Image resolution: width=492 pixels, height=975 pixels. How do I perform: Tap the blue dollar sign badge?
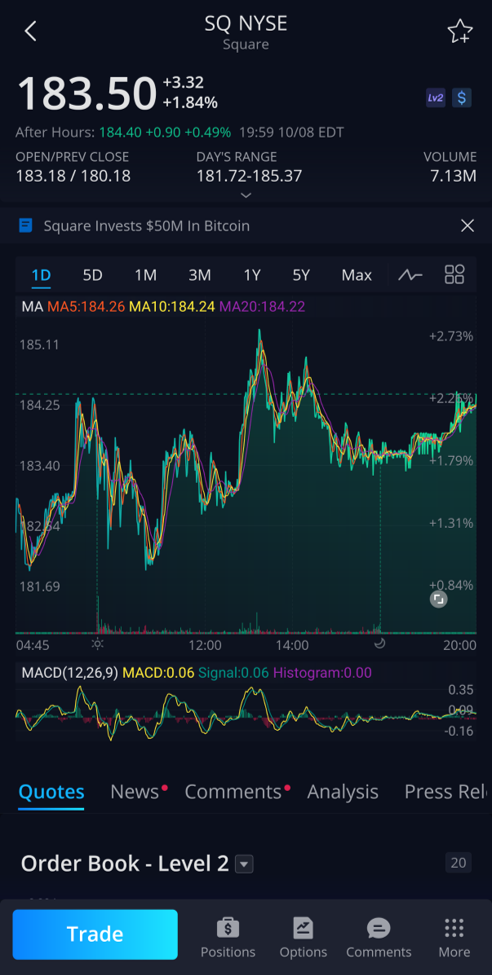coord(462,98)
